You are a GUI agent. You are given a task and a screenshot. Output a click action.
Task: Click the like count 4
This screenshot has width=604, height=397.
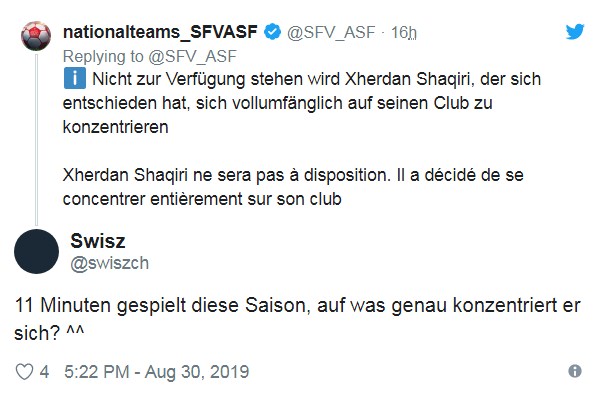pos(44,372)
